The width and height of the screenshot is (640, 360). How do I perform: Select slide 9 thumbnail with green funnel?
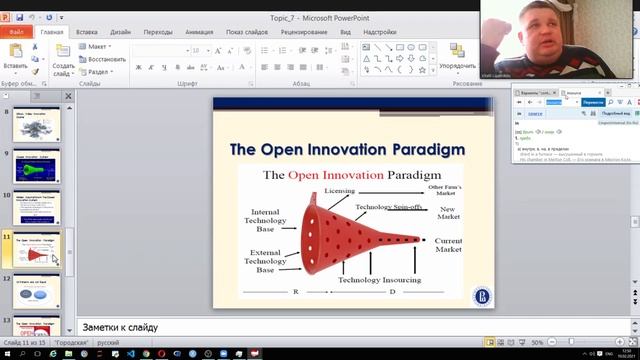pos(37,166)
